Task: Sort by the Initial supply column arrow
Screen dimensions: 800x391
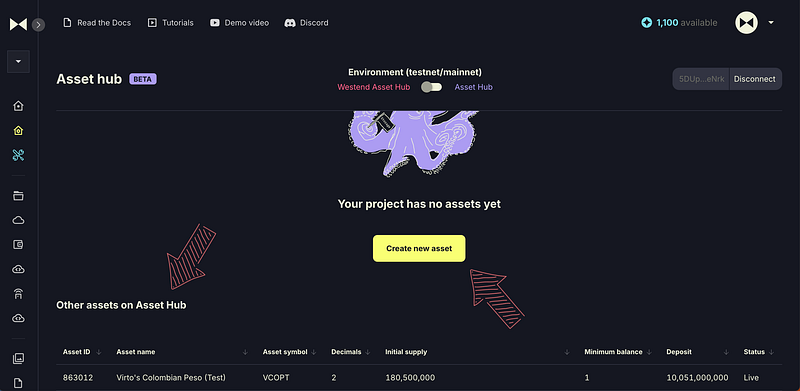Action: tap(567, 352)
